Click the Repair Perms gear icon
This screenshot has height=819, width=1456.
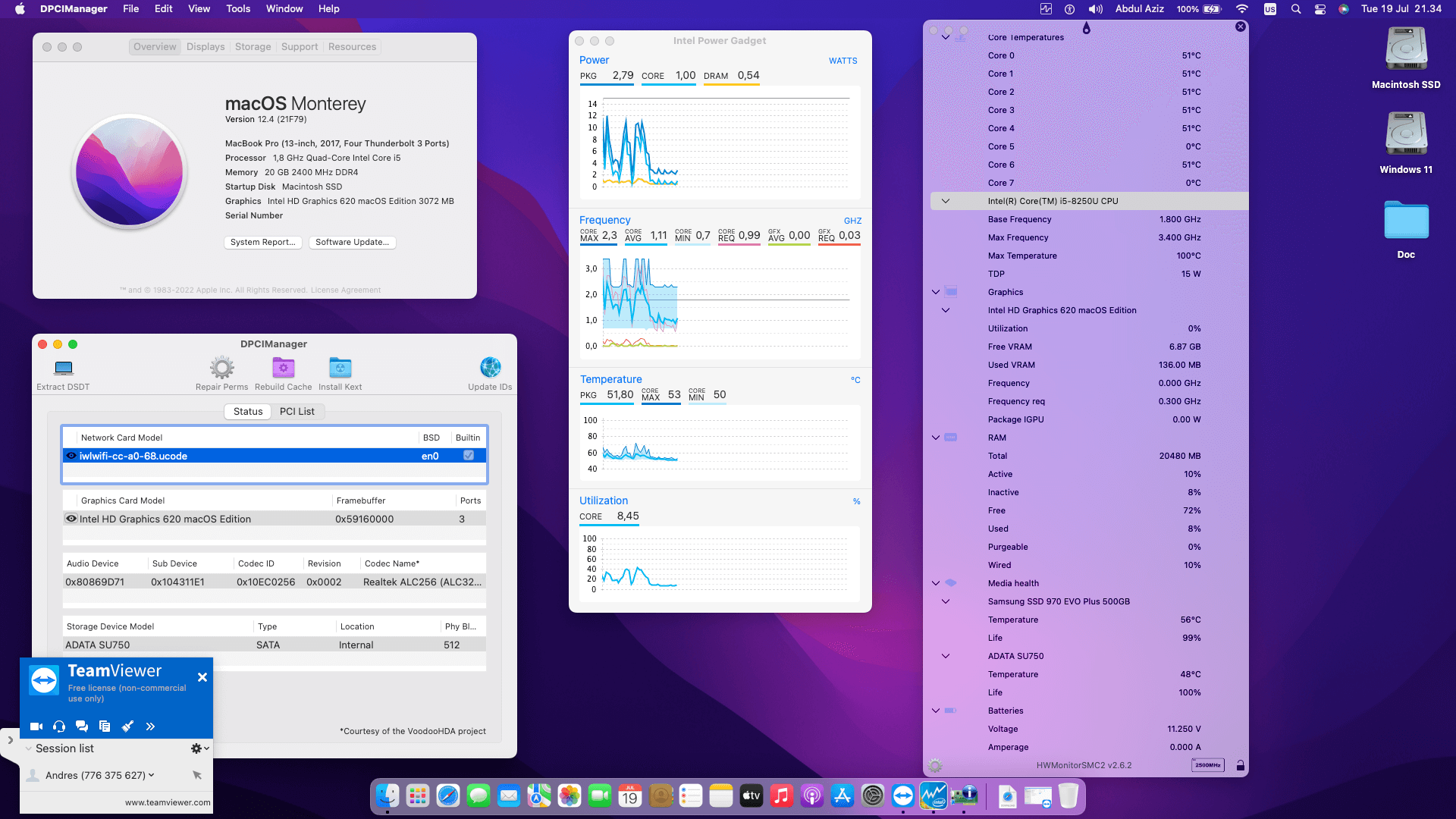[222, 368]
